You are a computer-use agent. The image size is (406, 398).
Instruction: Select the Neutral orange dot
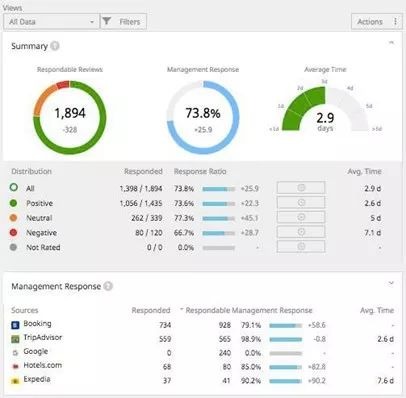point(13,218)
